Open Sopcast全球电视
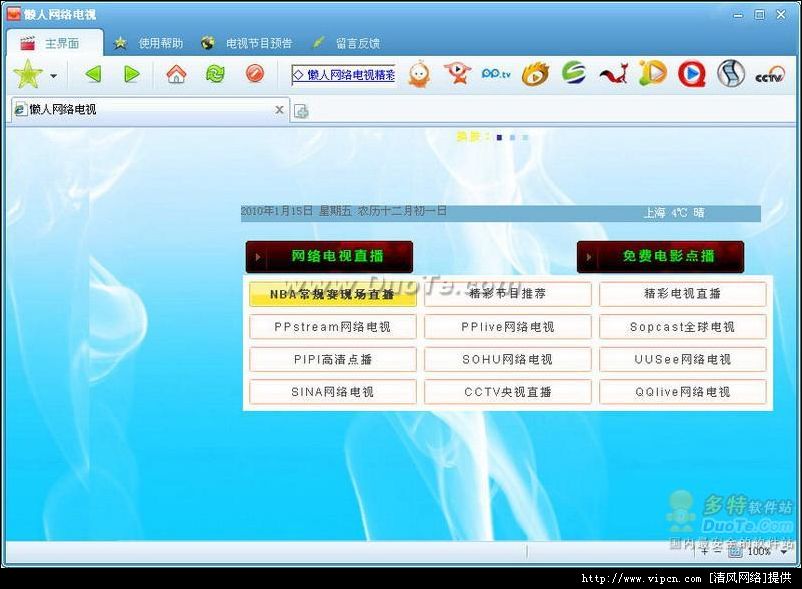The height and width of the screenshot is (589, 802). [x=683, y=327]
